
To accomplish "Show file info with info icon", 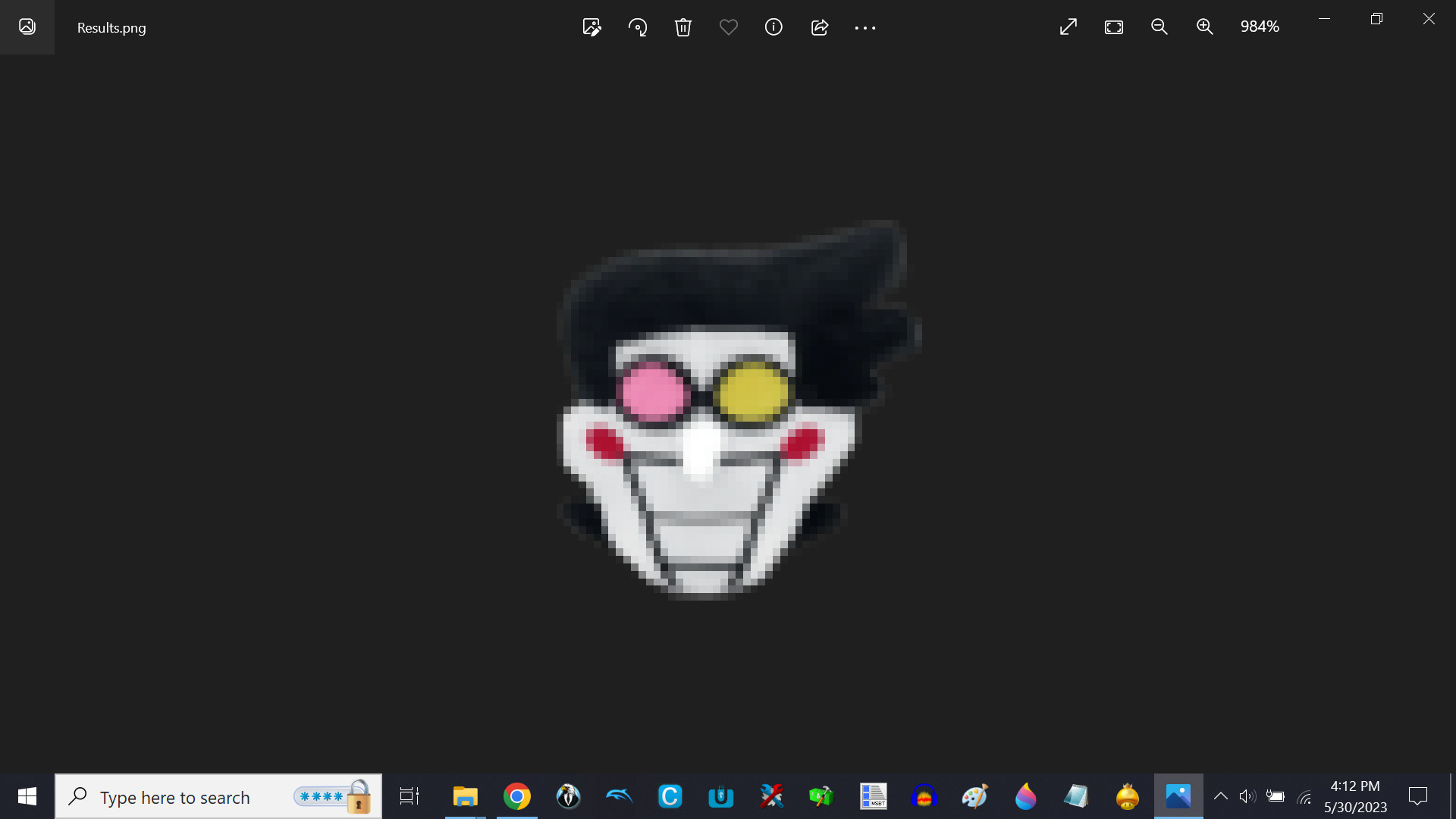I will [773, 27].
